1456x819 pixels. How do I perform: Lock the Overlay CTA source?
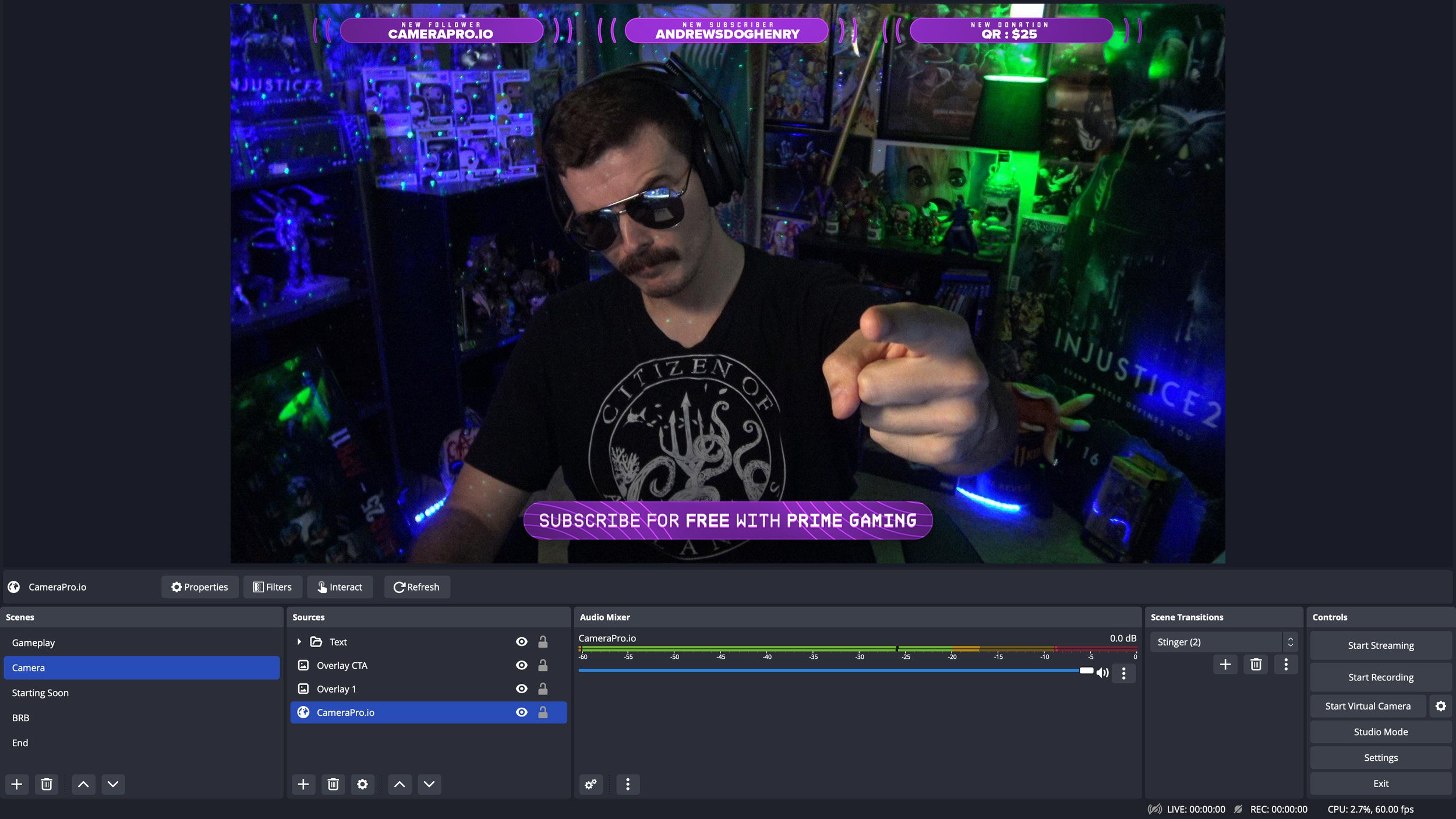click(x=543, y=665)
